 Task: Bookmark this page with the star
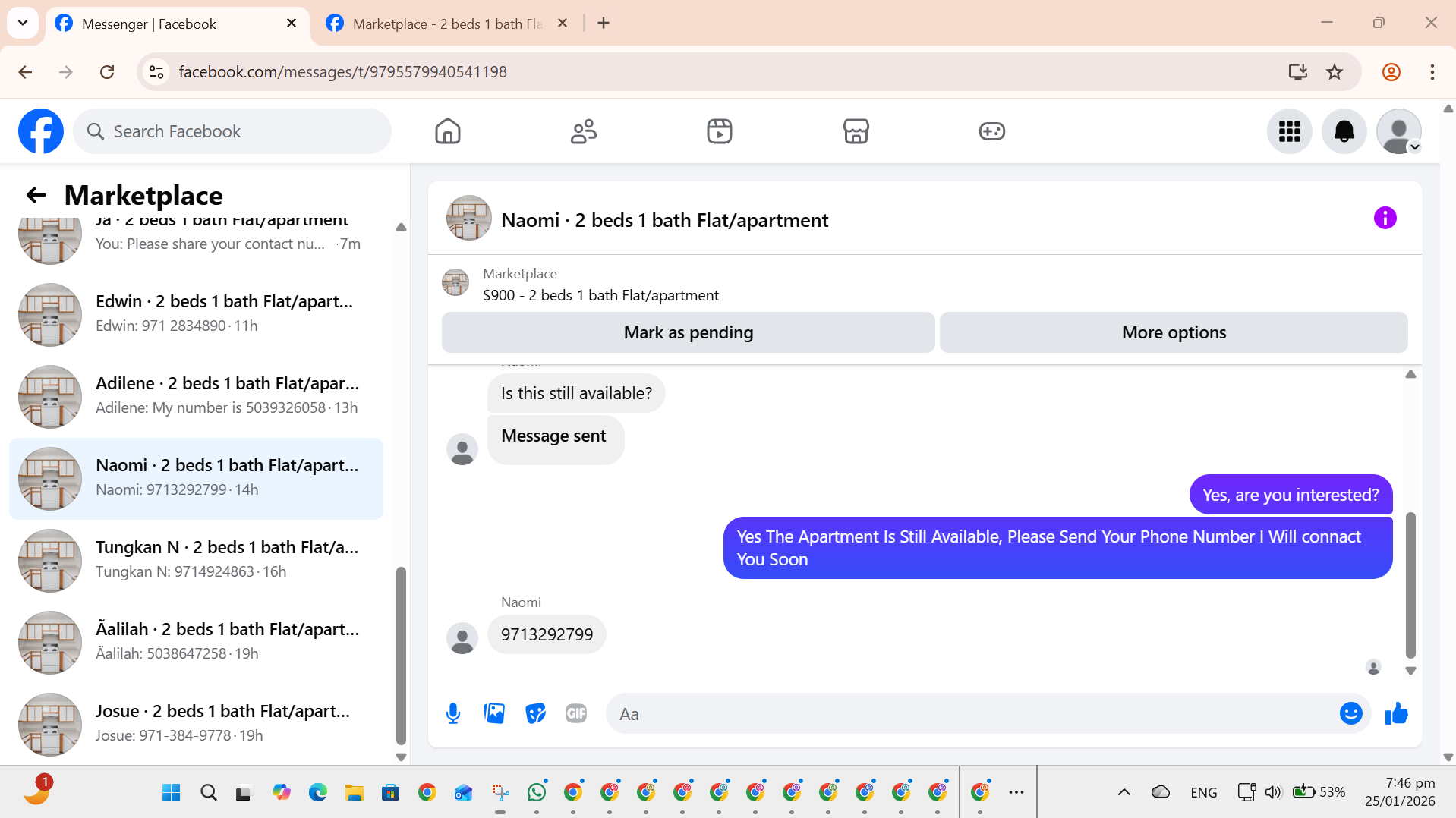[1335, 72]
